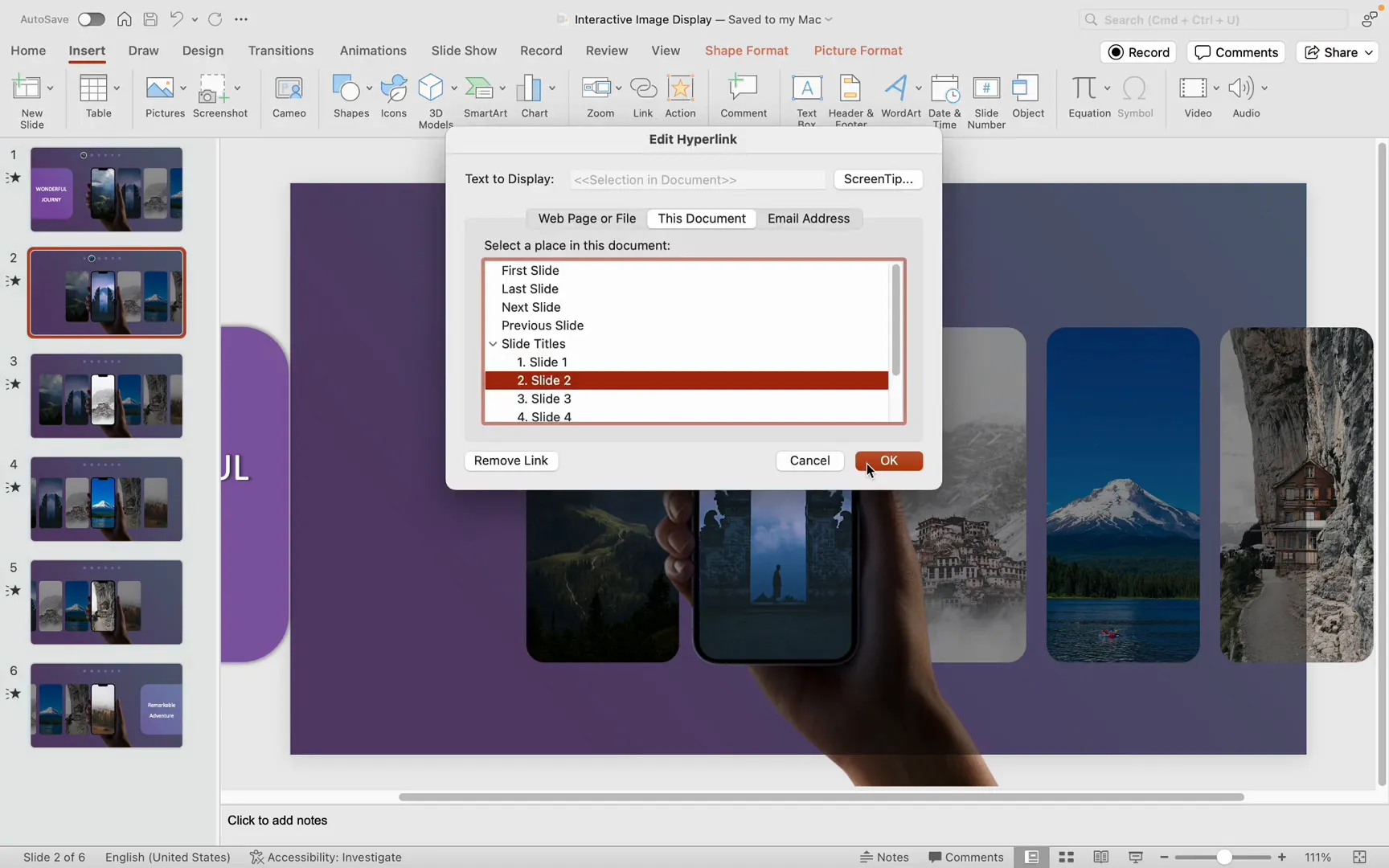This screenshot has height=868, width=1389.
Task: Toggle the Notes pane in status bar
Action: click(884, 857)
